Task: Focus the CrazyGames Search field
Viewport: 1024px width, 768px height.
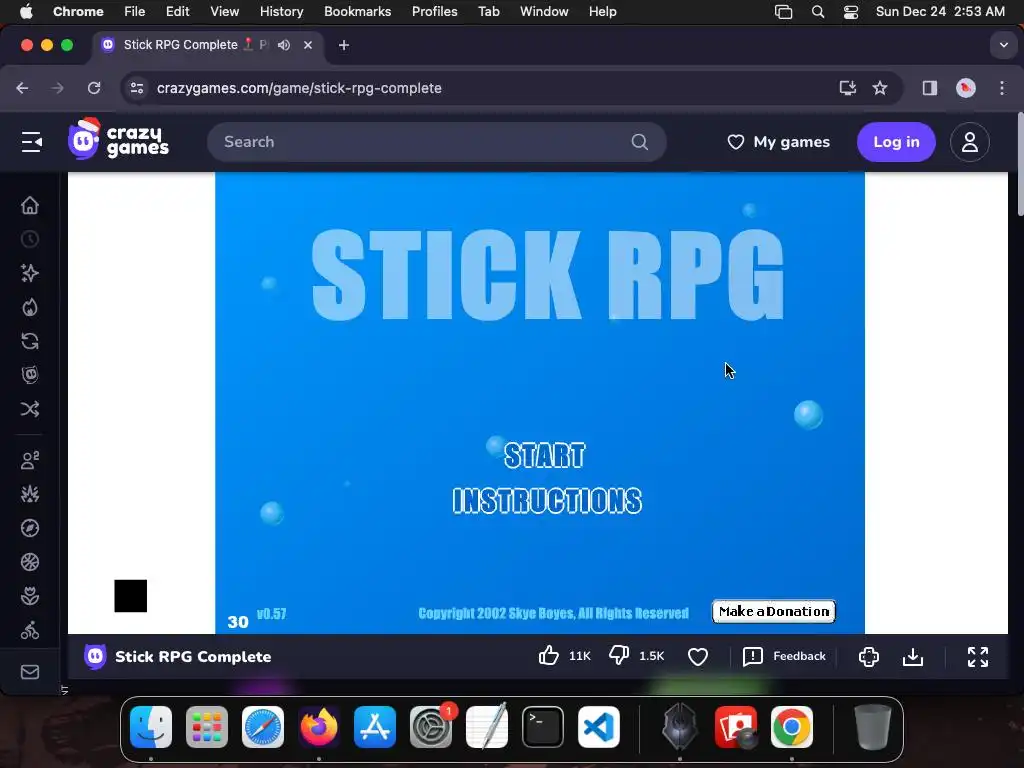Action: click(436, 142)
